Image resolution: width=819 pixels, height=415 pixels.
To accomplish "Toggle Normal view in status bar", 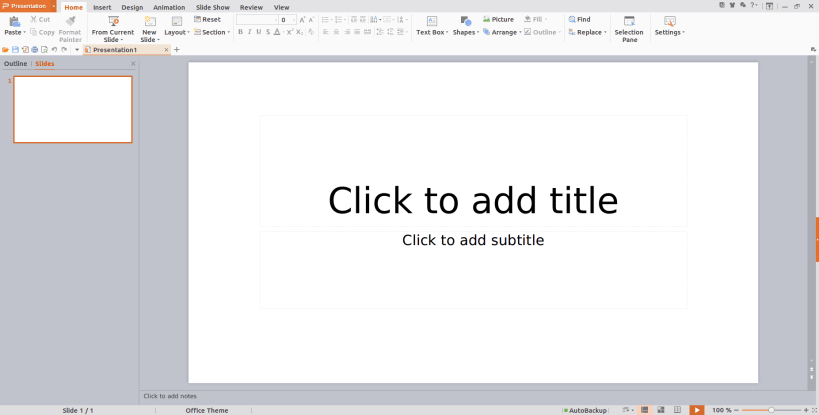I will tap(645, 410).
